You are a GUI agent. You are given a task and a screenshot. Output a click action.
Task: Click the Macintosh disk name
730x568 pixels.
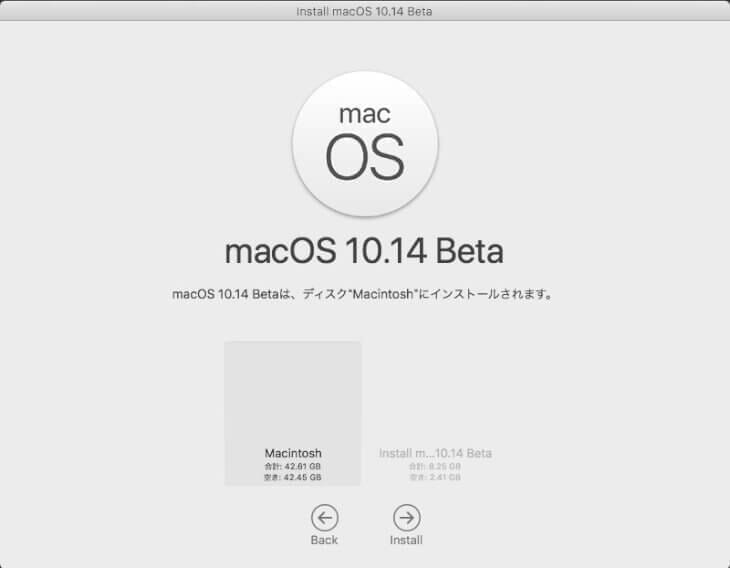pyautogui.click(x=293, y=453)
